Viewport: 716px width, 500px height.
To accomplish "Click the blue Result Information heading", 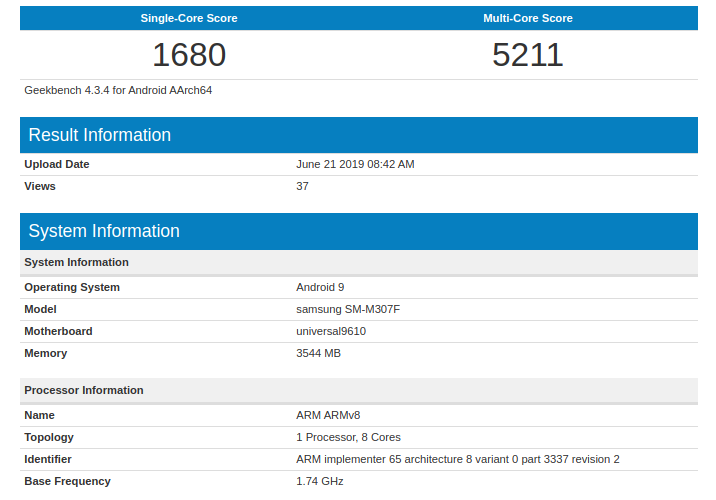I will click(x=100, y=135).
